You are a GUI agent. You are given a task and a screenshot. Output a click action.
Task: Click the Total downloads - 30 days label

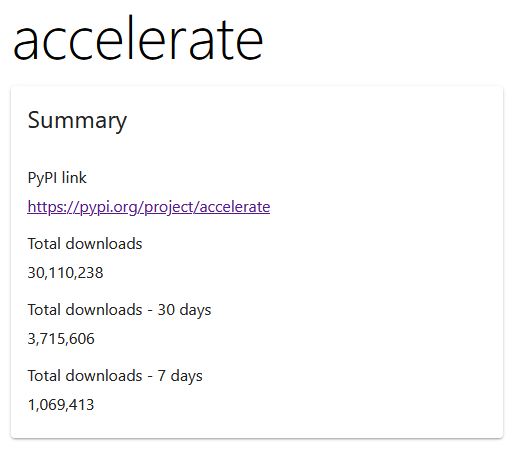tap(119, 310)
